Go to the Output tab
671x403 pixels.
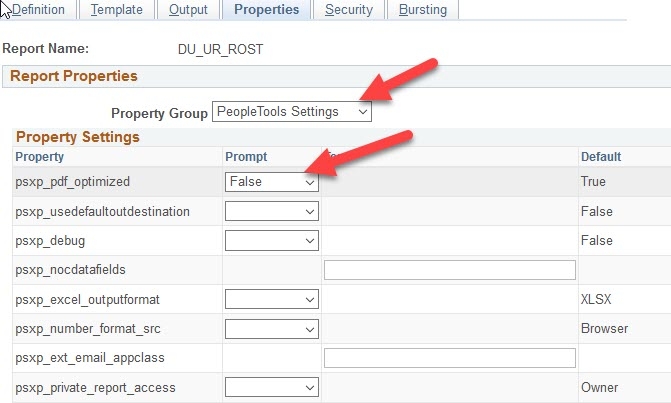[188, 10]
